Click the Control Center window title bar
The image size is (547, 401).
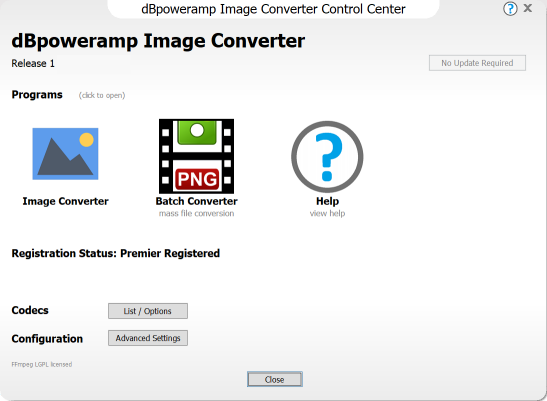coord(273,9)
